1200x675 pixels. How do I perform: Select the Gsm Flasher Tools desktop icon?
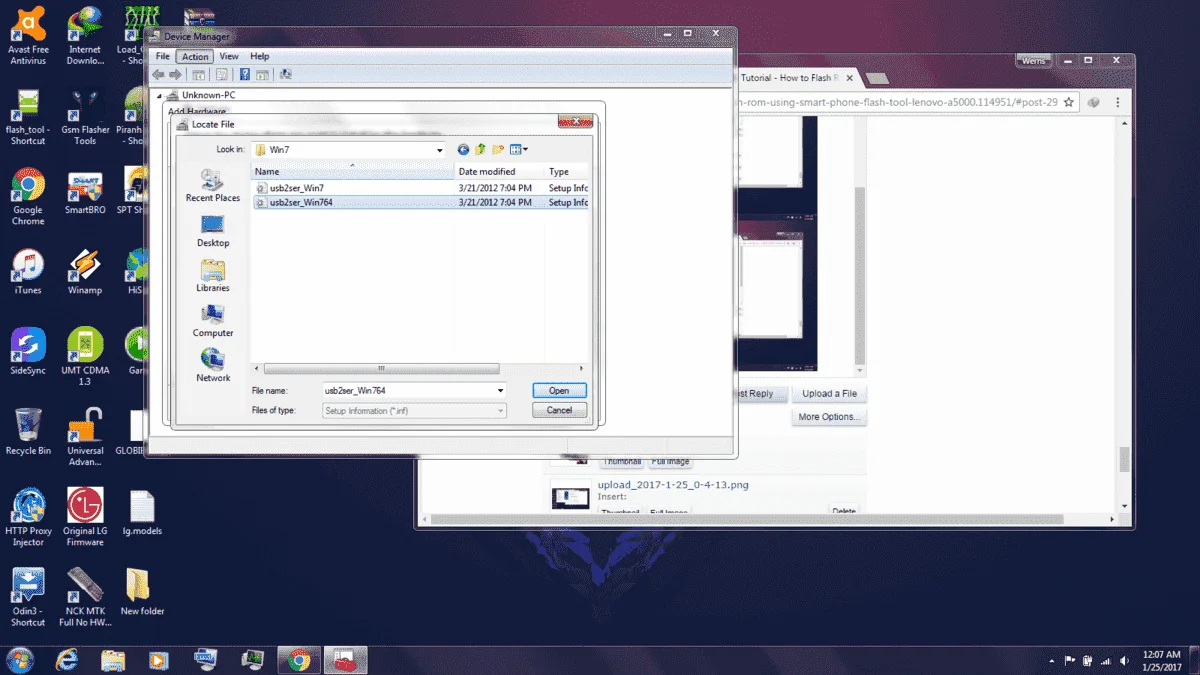pos(85,117)
